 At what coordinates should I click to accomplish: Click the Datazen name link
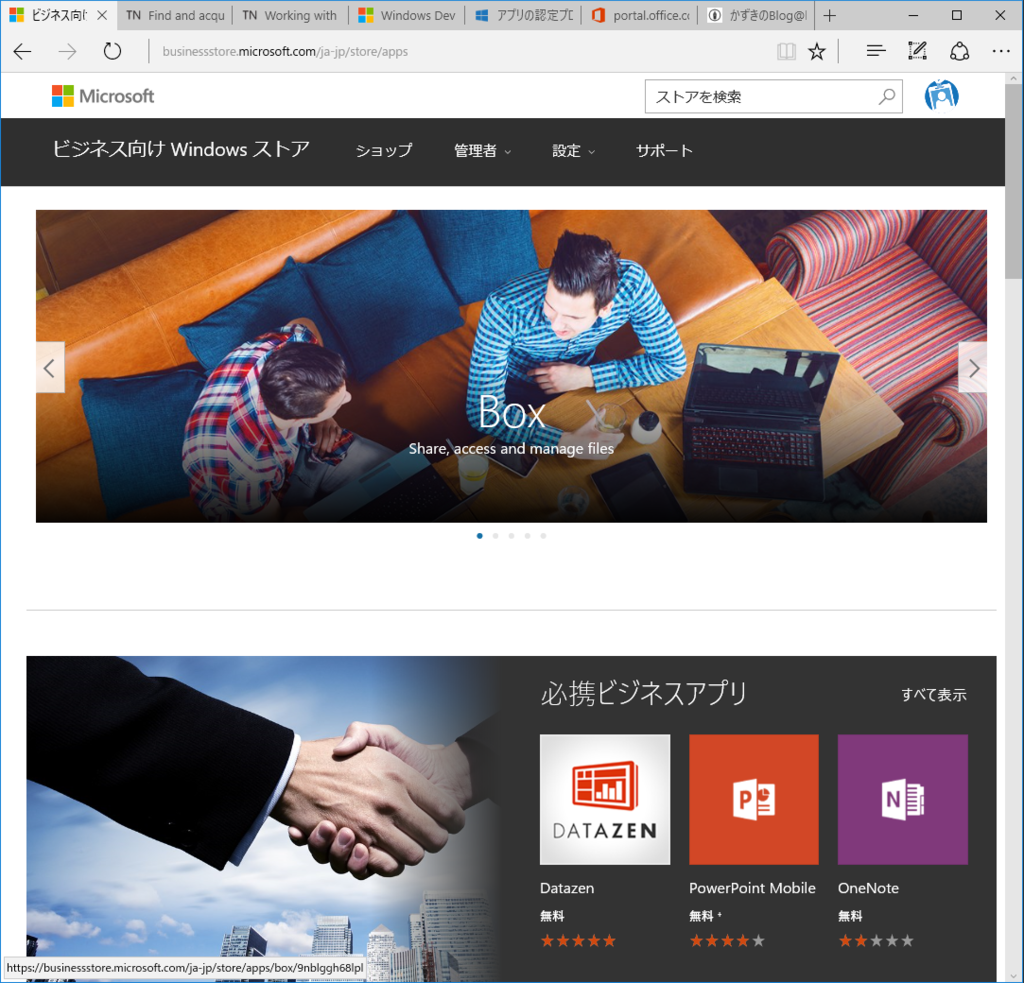pyautogui.click(x=567, y=888)
